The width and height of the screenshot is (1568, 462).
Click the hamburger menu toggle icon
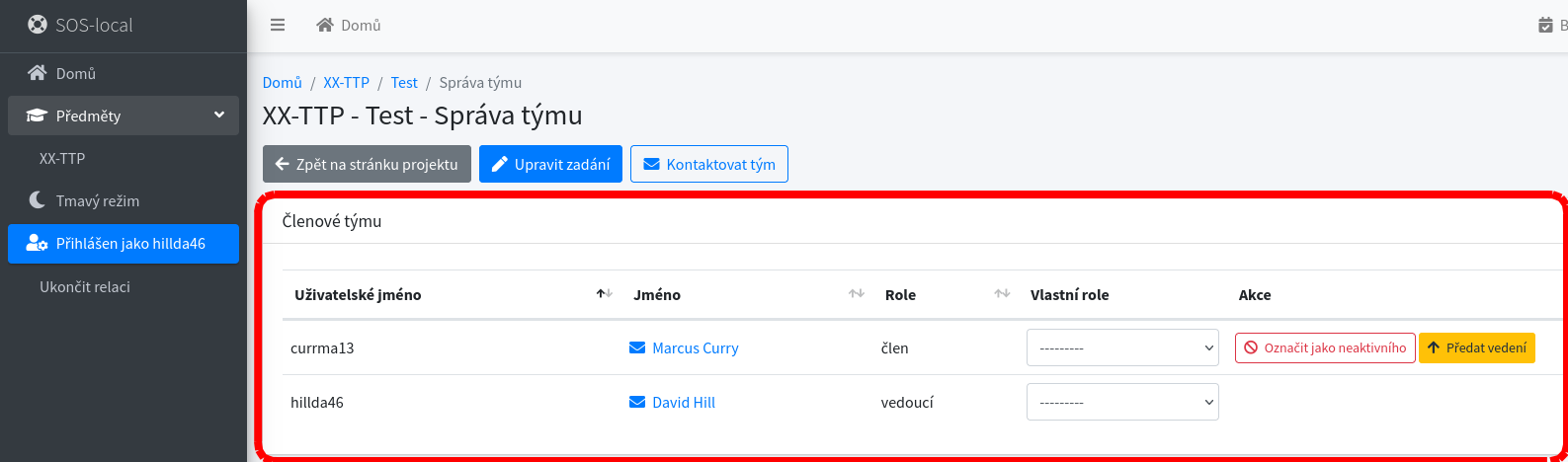pyautogui.click(x=278, y=25)
